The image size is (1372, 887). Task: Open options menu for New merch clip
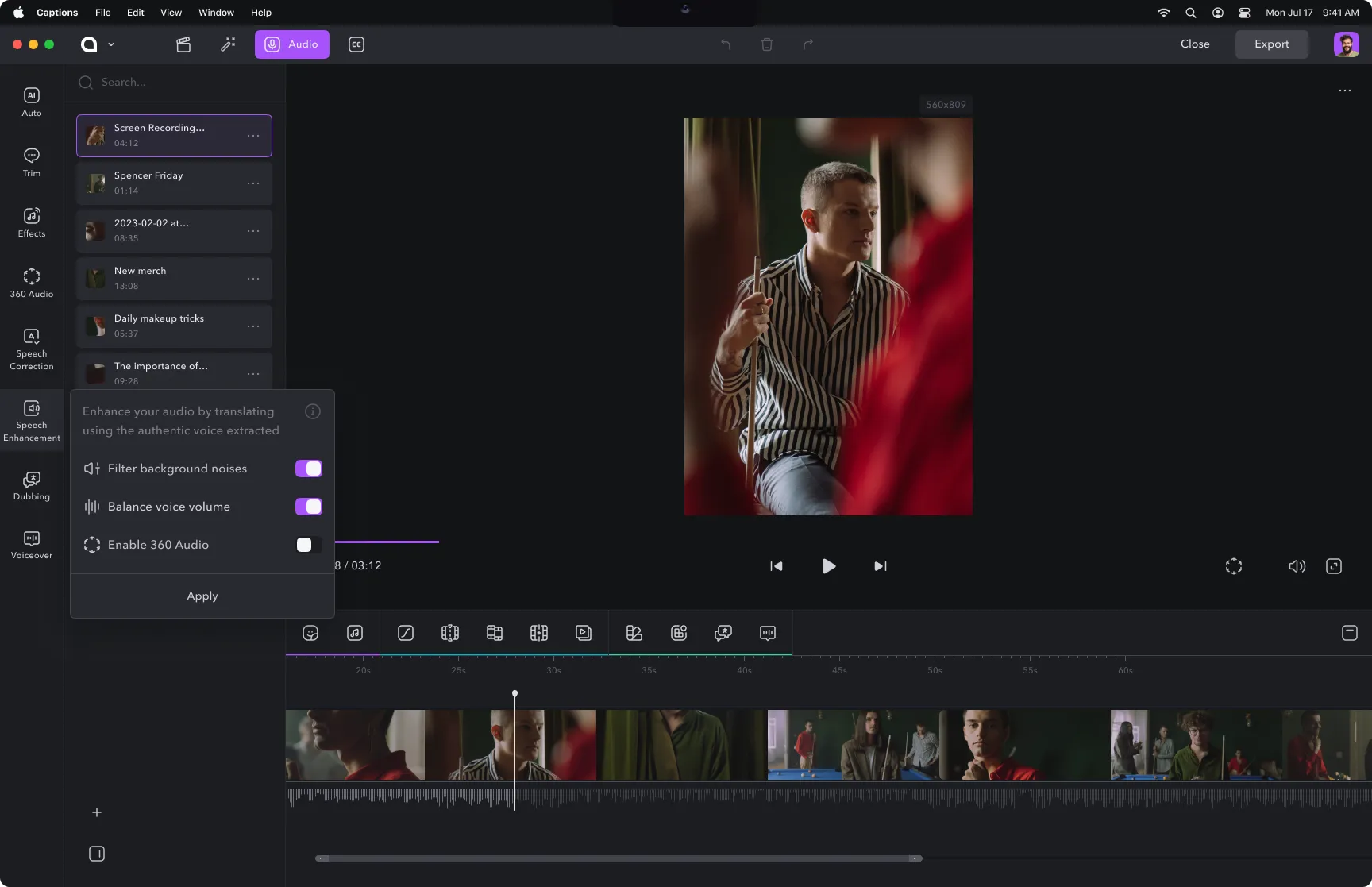tap(253, 279)
